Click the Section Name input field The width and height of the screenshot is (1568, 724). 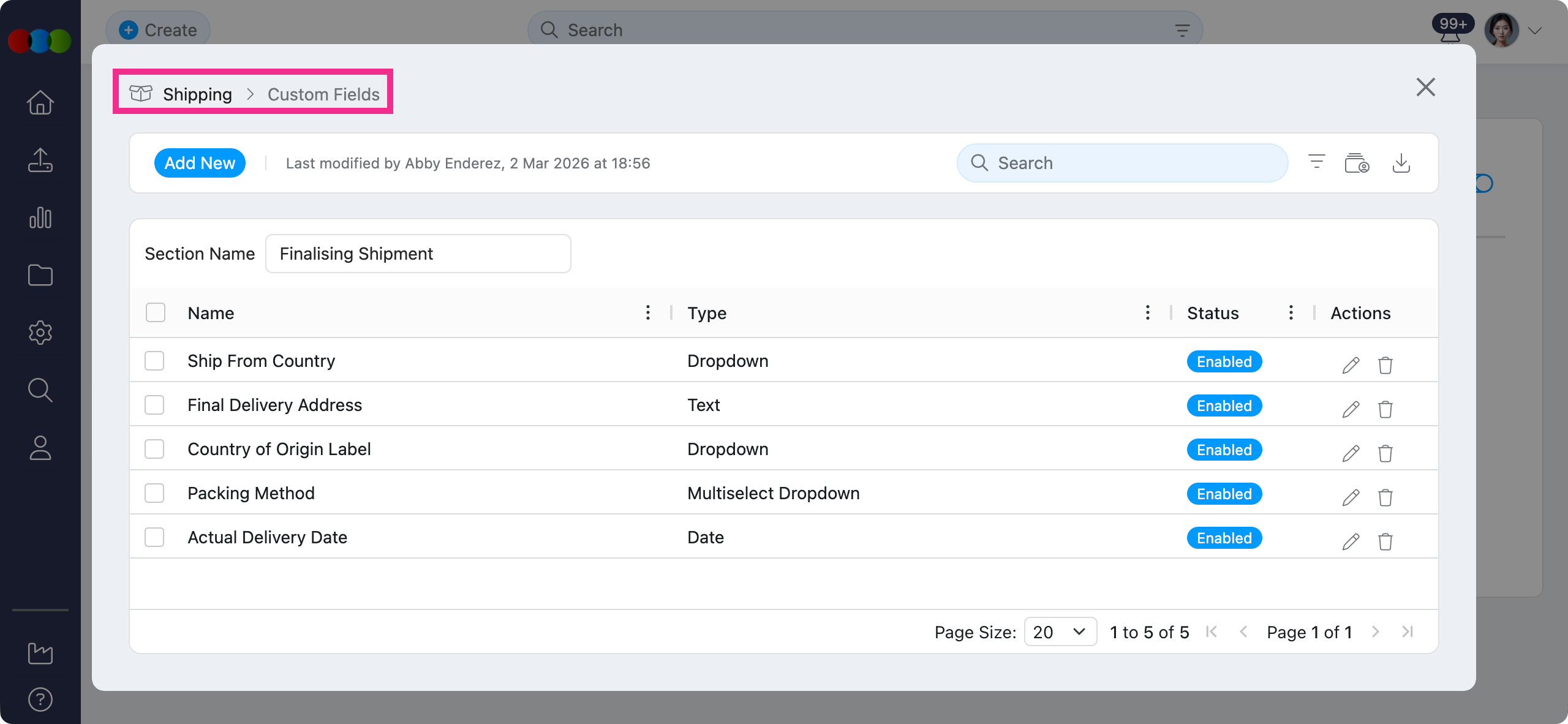pyautogui.click(x=418, y=254)
